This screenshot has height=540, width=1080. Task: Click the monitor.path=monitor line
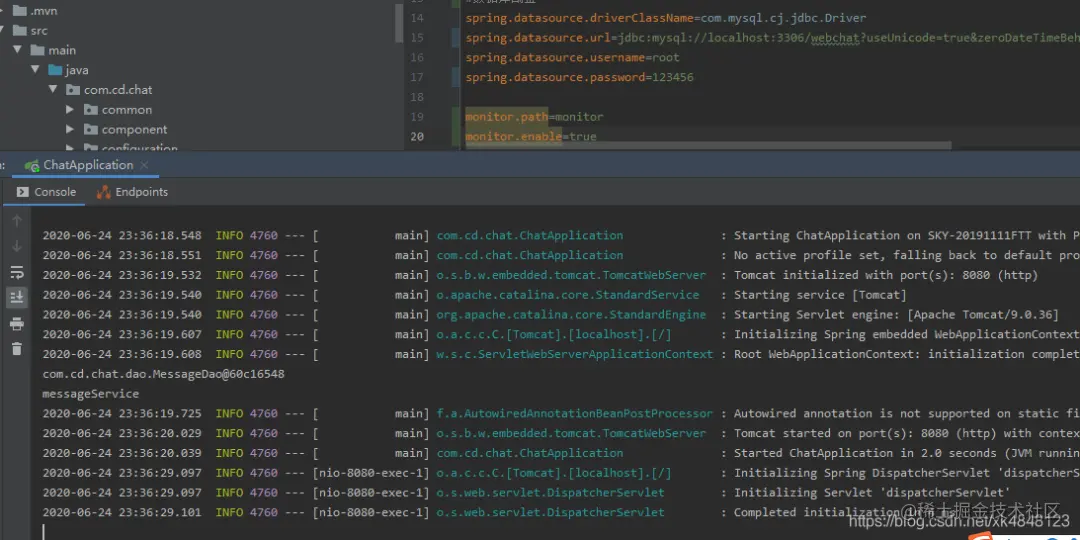tap(534, 116)
